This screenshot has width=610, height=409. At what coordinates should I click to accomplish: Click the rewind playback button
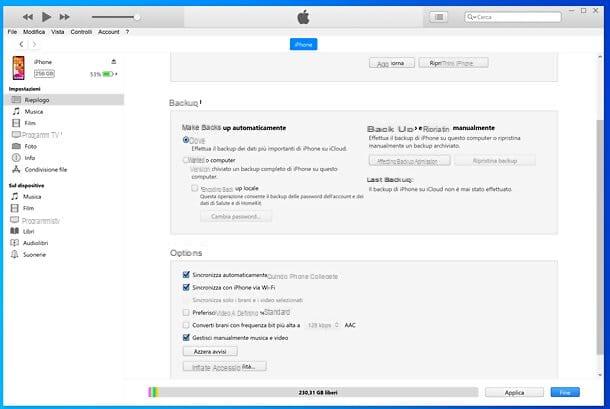(28, 17)
